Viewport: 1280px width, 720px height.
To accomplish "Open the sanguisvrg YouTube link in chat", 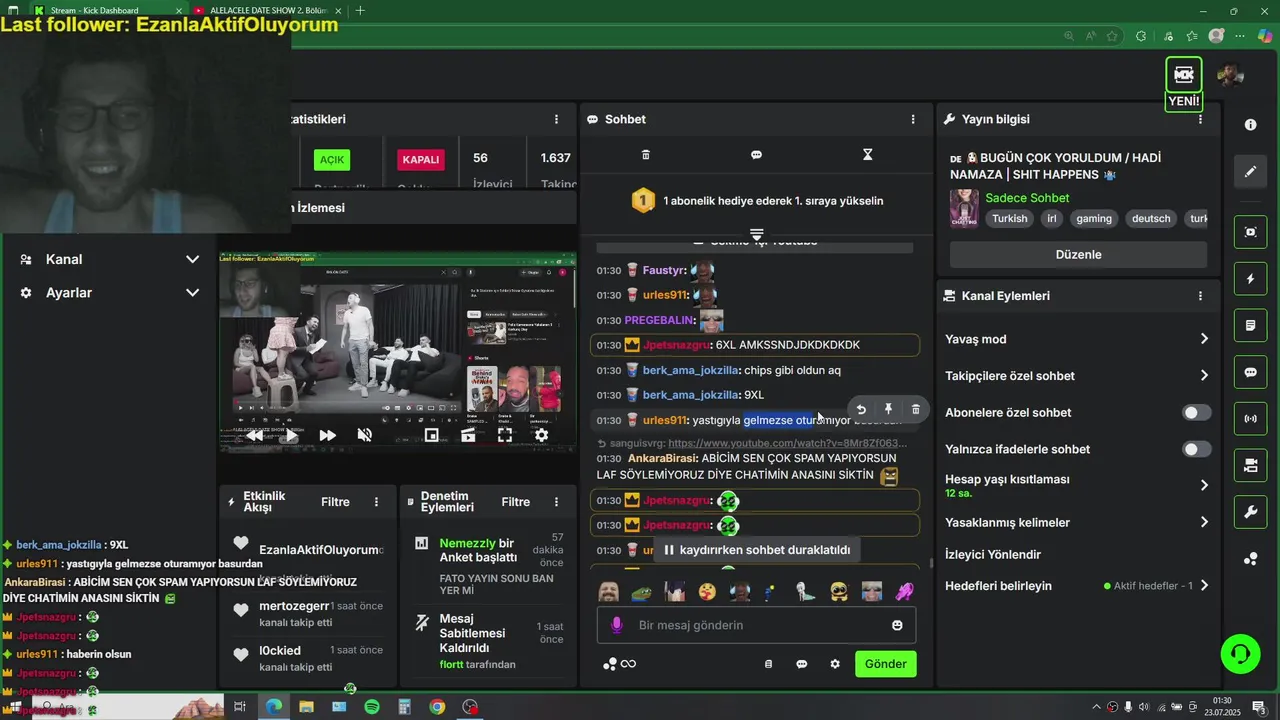I will [x=787, y=443].
